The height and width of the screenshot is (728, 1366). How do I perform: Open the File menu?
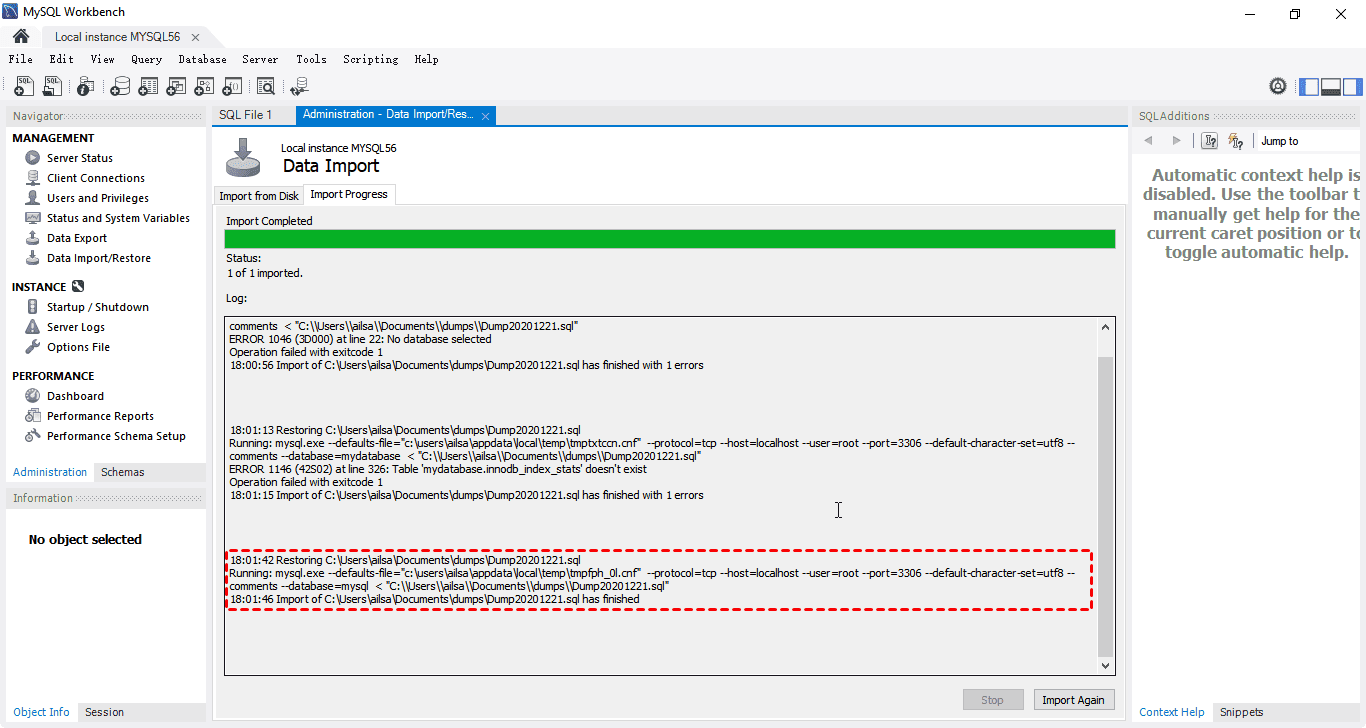tap(21, 59)
